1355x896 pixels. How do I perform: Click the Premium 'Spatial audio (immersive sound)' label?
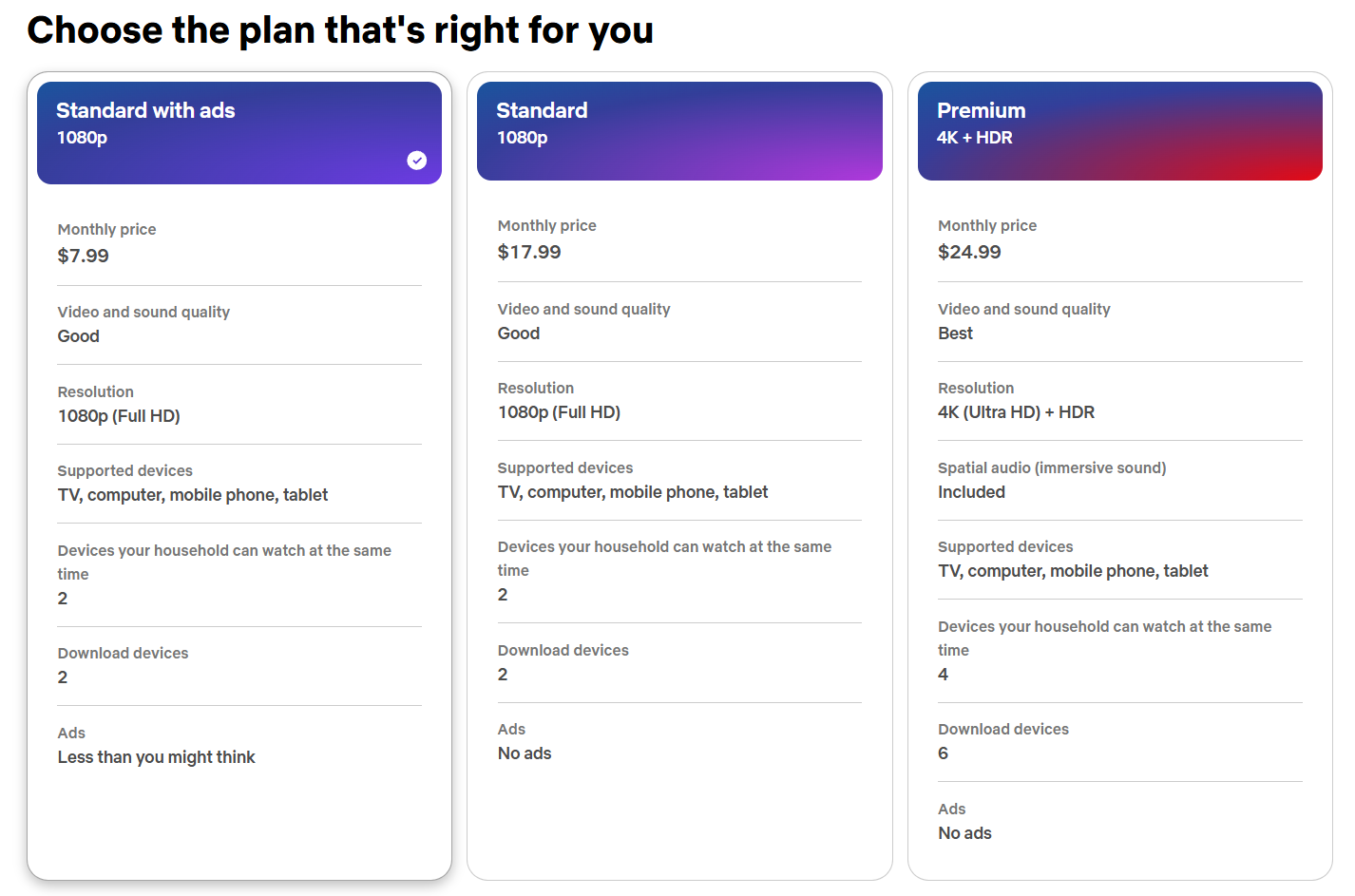1052,467
